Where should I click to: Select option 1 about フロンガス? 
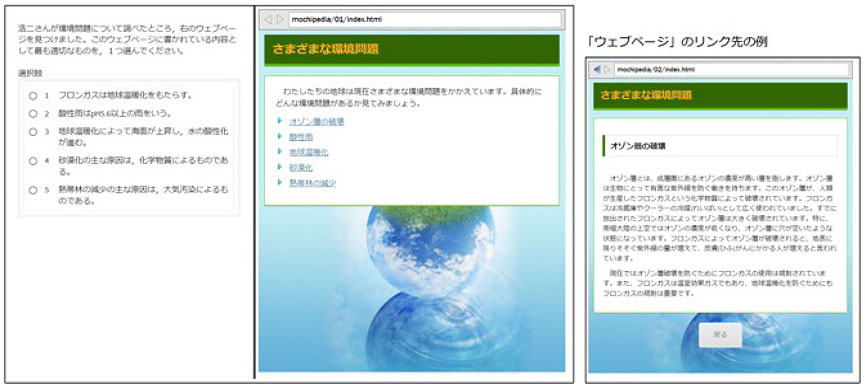click(x=33, y=95)
